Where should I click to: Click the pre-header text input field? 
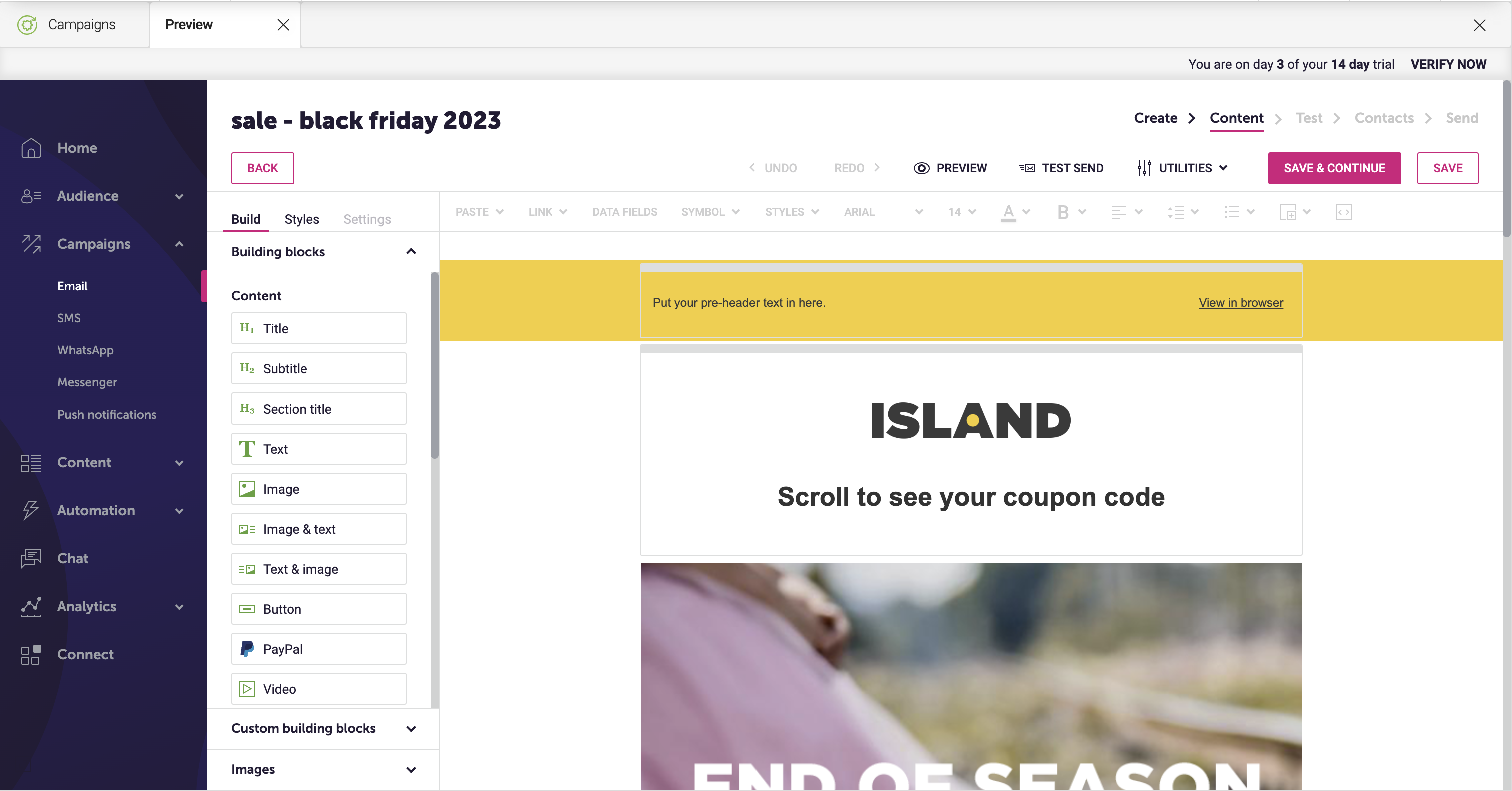tap(739, 302)
